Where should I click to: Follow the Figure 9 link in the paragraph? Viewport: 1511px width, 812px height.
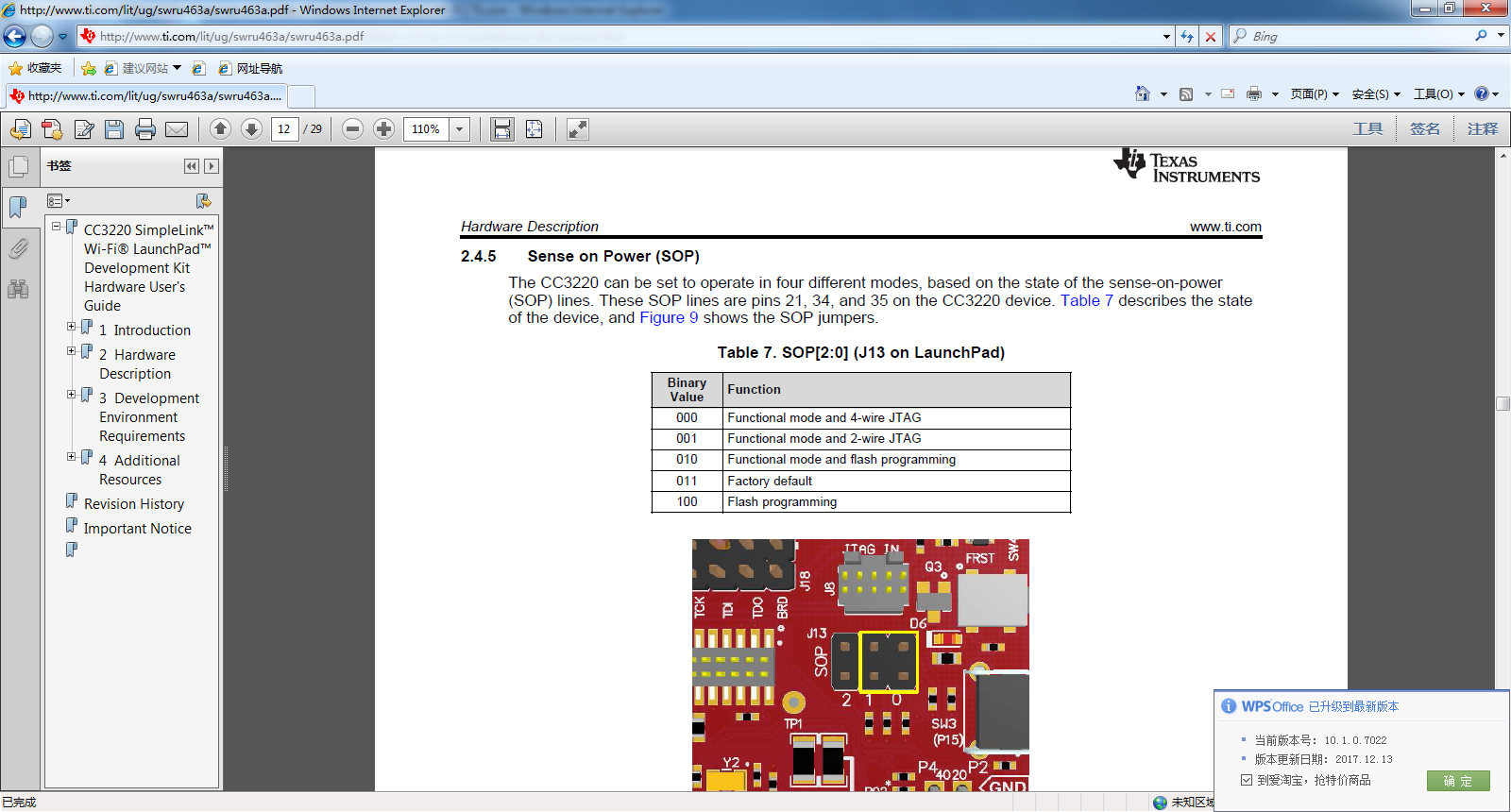click(669, 317)
